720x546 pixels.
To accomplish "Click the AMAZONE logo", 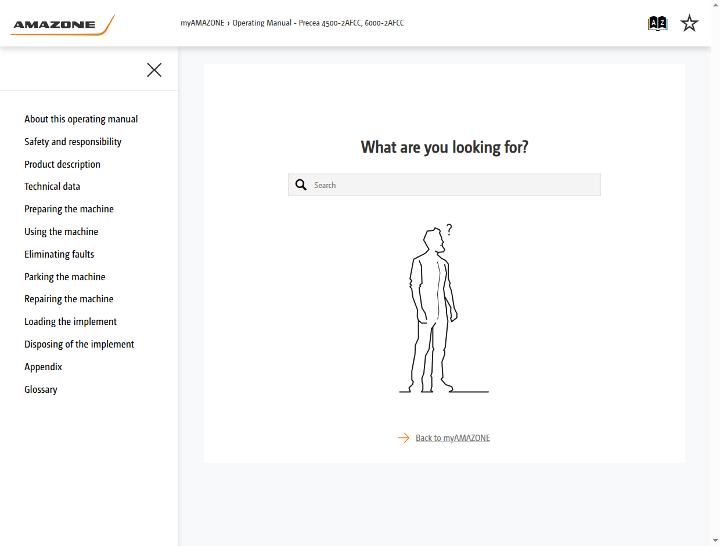I will pos(62,25).
